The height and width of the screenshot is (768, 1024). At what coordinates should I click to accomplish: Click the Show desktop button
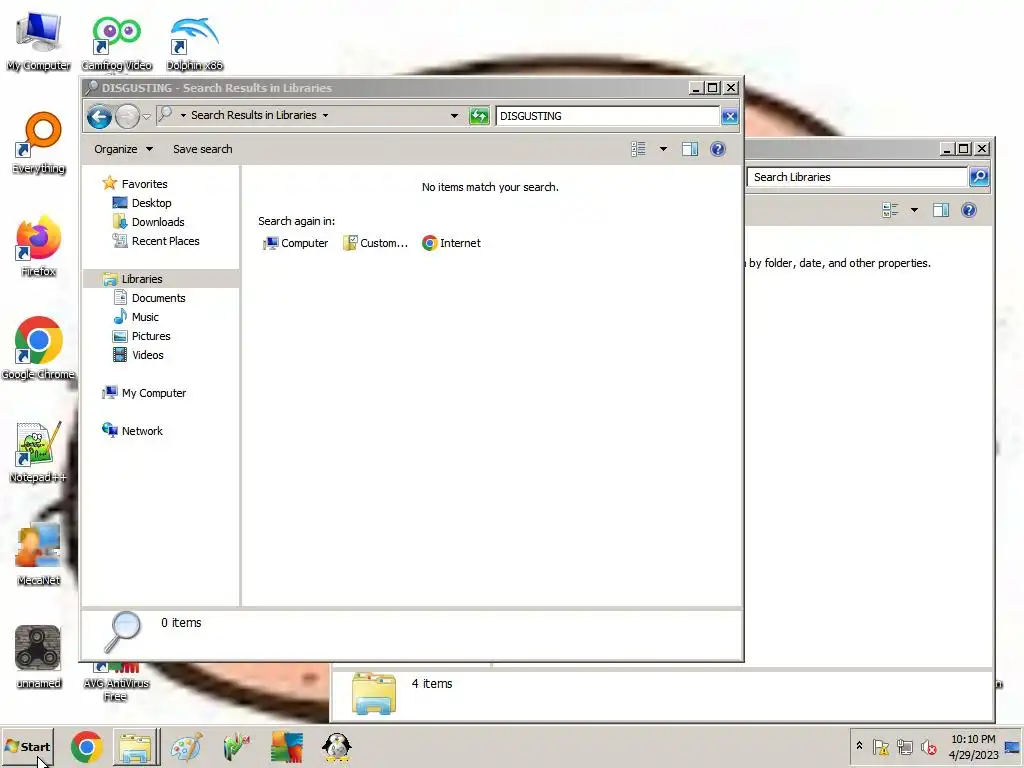1012,746
